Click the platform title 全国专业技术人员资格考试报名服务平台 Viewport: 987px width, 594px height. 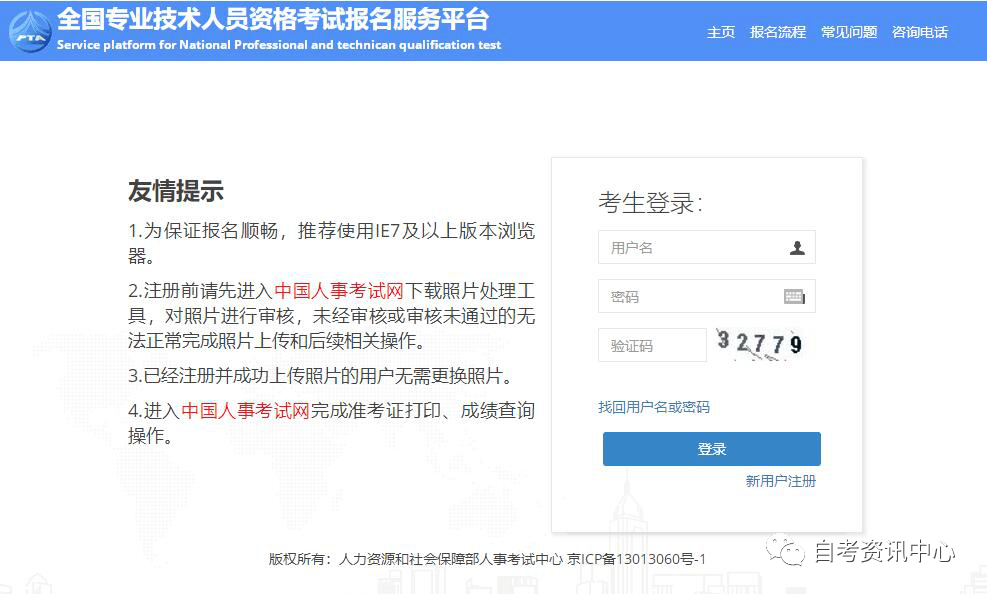(x=273, y=19)
